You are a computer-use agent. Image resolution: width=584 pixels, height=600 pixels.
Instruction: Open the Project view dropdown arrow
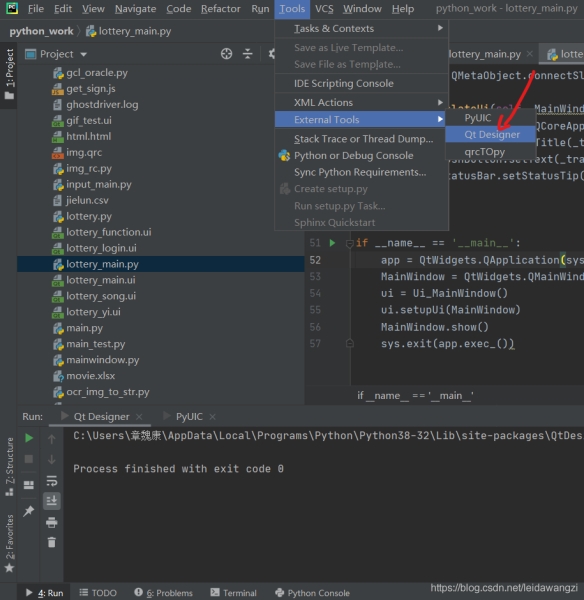83,54
